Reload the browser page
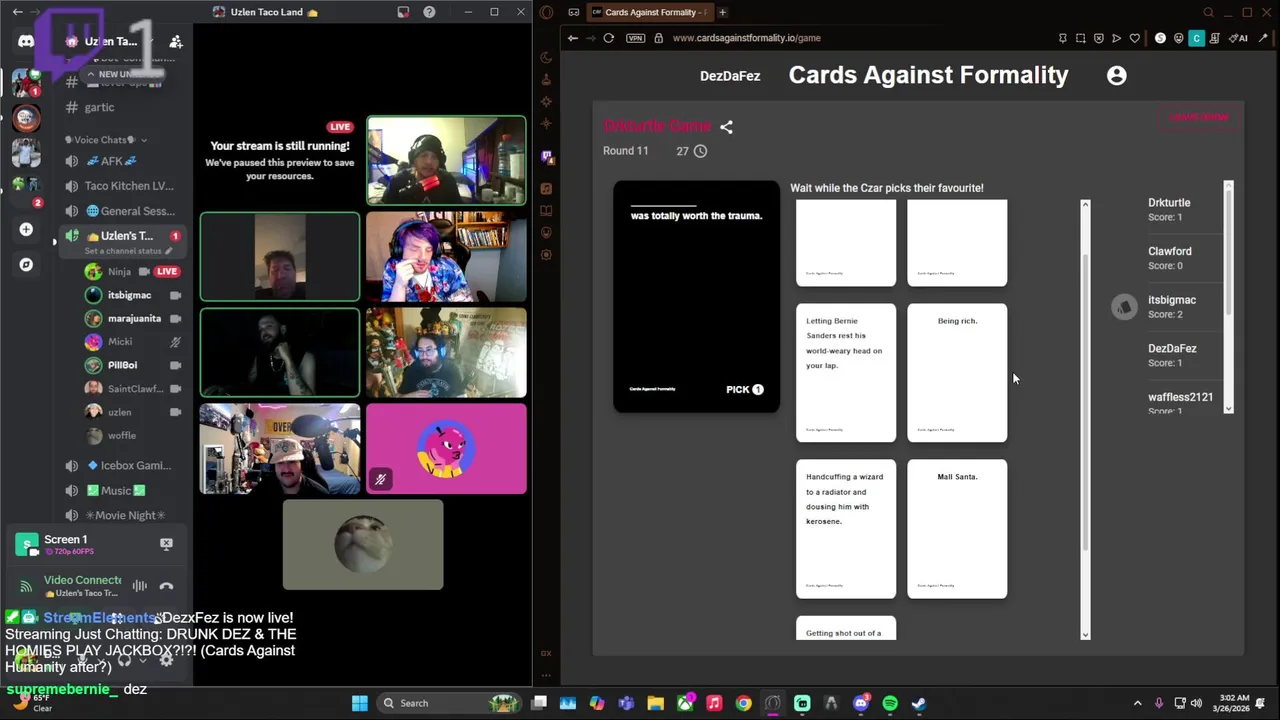This screenshot has height=720, width=1280. point(608,38)
